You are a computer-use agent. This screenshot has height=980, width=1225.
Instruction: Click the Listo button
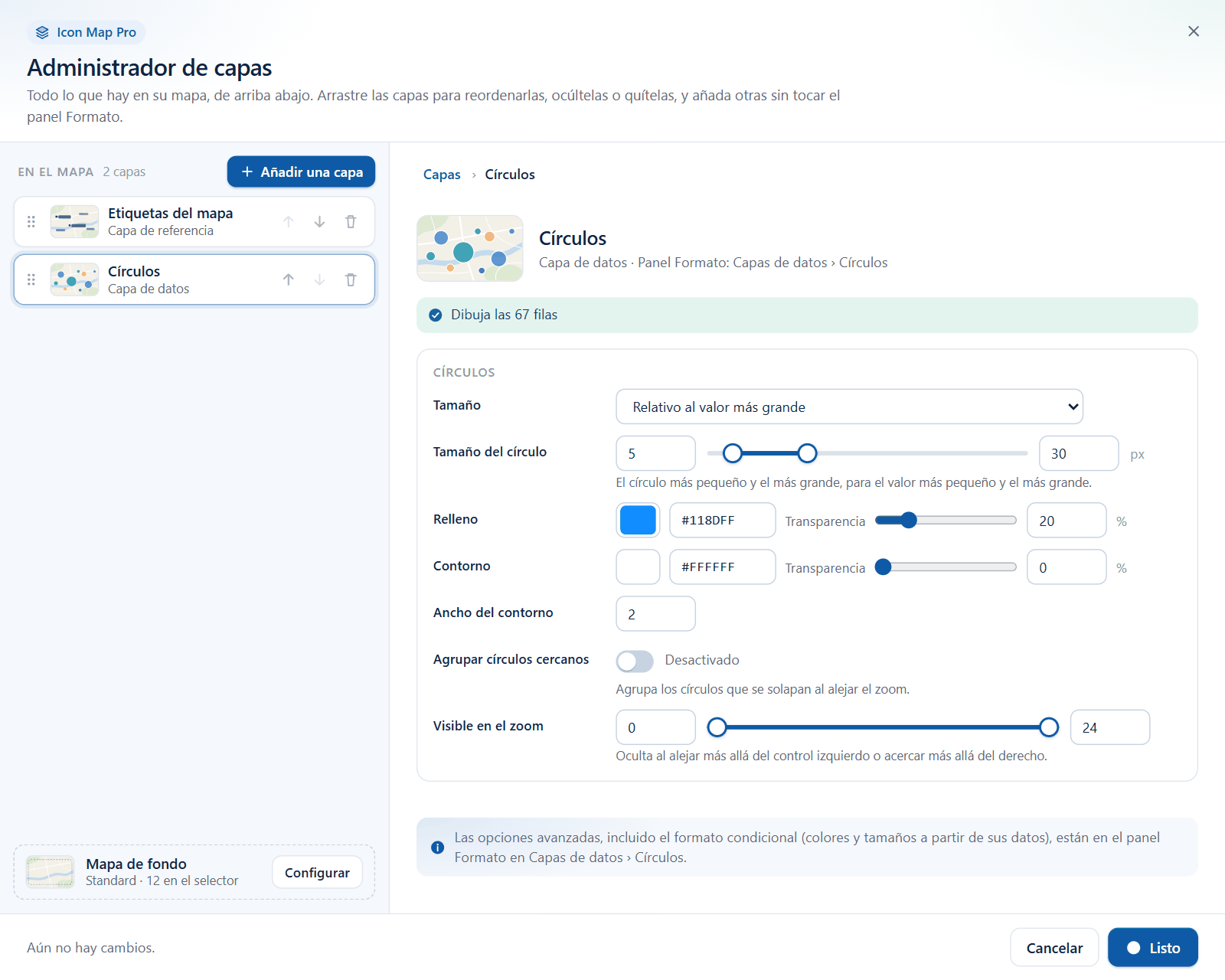[1153, 948]
